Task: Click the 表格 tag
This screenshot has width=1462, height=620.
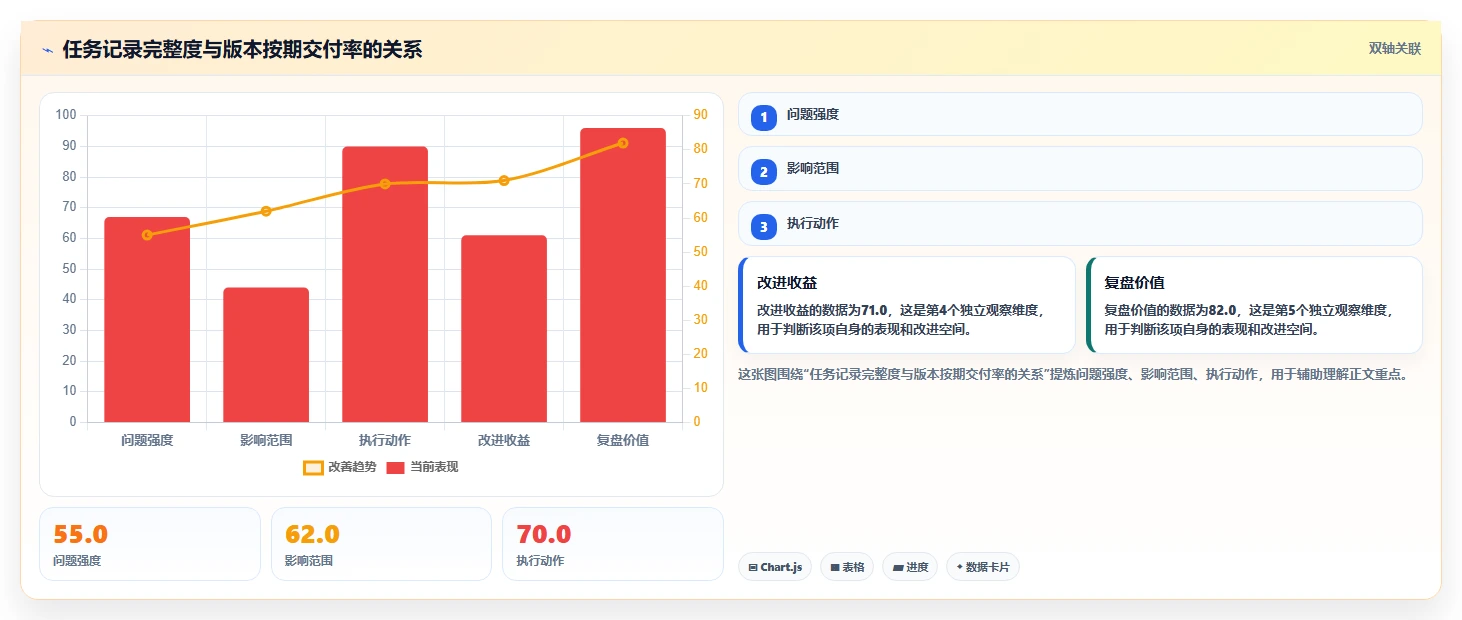Action: [847, 567]
